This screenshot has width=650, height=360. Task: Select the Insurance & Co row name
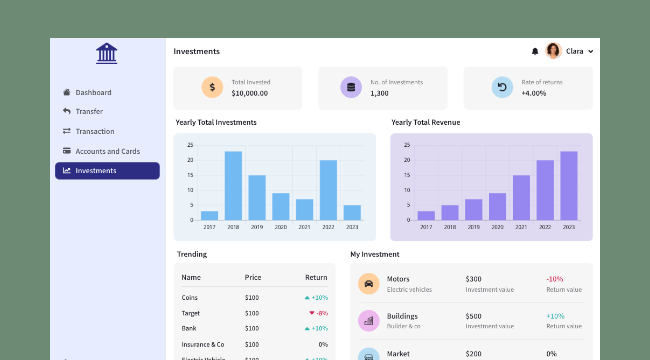[x=203, y=344]
